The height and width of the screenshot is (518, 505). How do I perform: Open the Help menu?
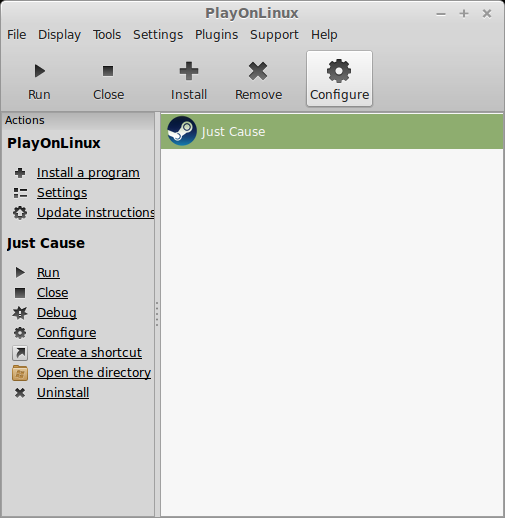324,35
